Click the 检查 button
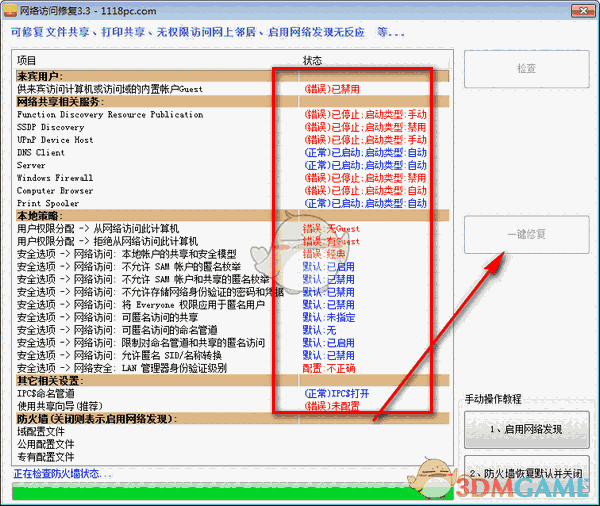 527,69
